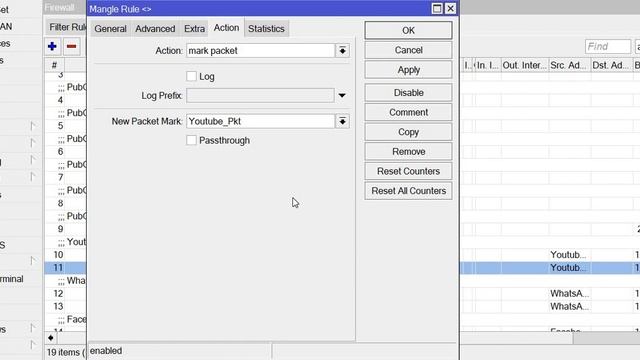The height and width of the screenshot is (360, 640).
Task: Open the Action dropdown arrow
Action: [342, 51]
